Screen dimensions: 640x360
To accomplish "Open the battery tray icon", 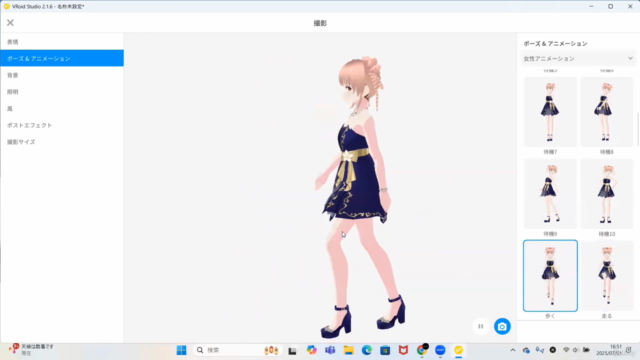I will [586, 350].
